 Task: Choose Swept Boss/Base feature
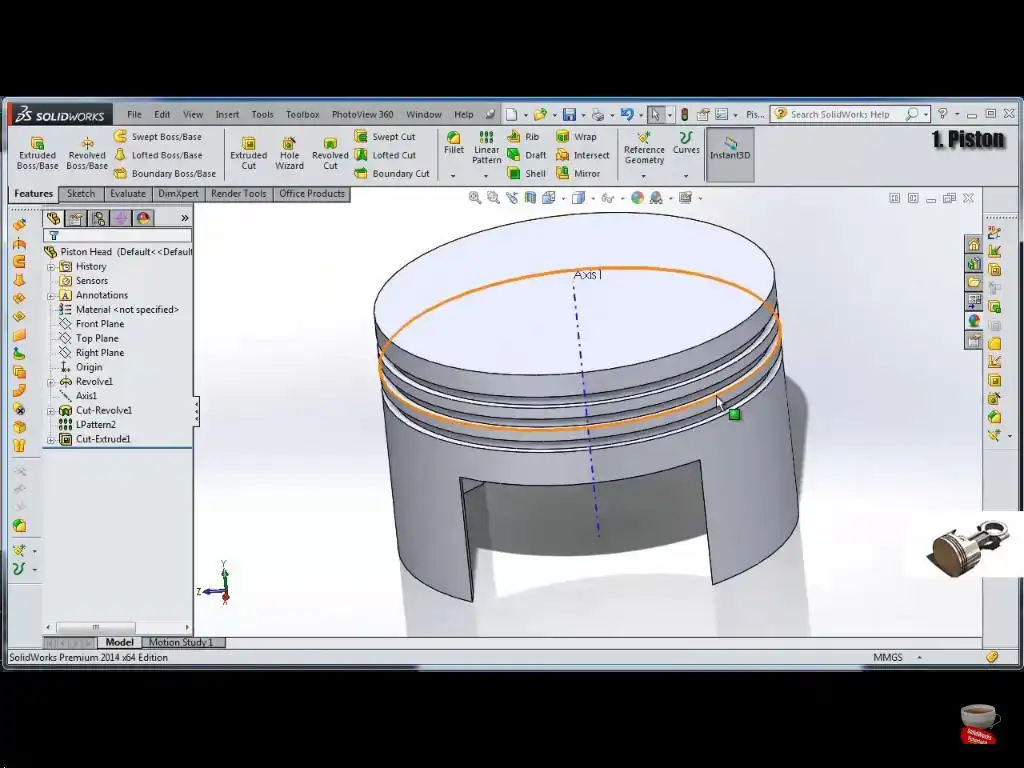tap(157, 136)
